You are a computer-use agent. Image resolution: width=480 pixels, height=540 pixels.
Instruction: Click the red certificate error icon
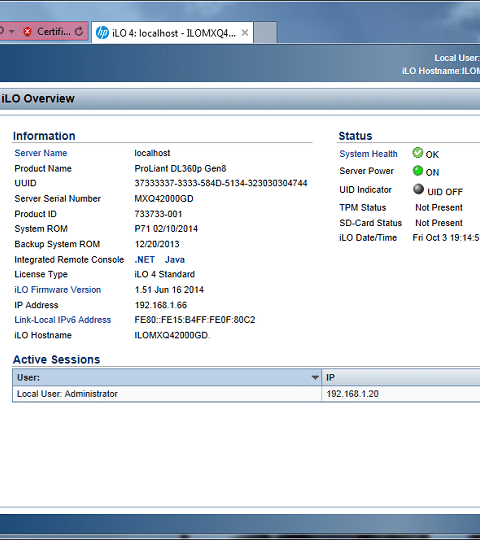[28, 32]
